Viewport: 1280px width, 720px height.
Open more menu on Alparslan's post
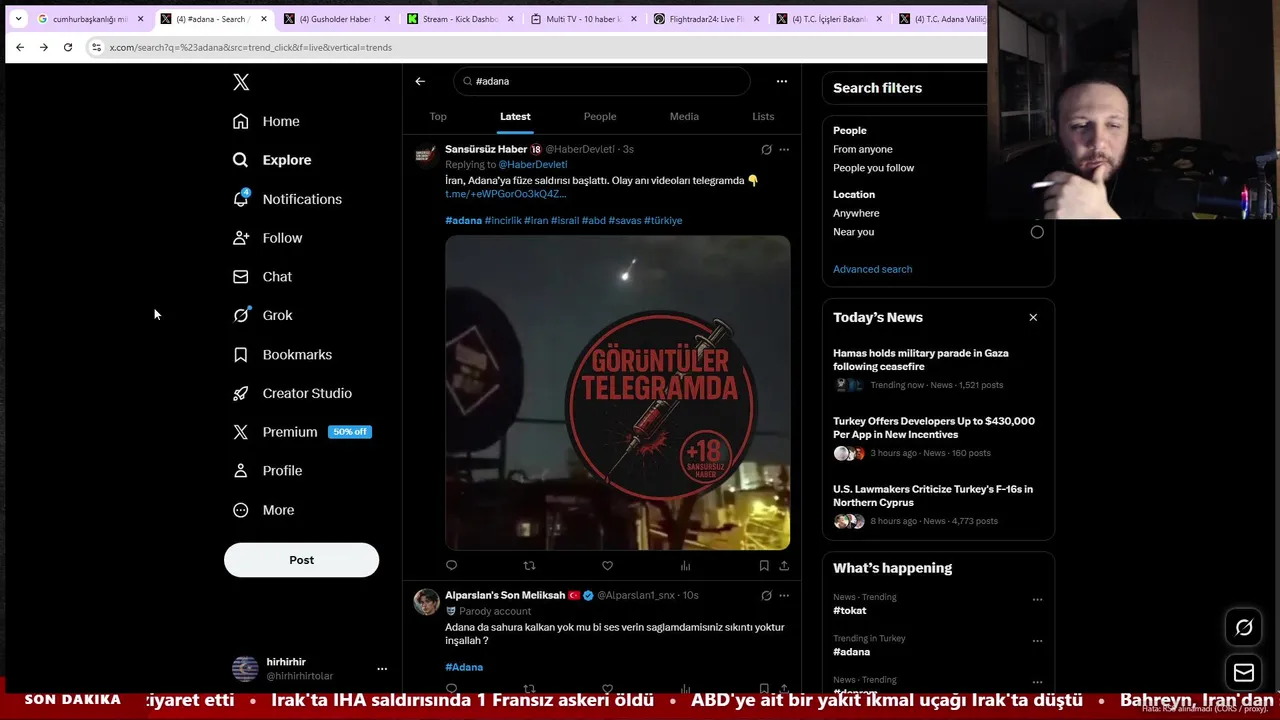(784, 595)
